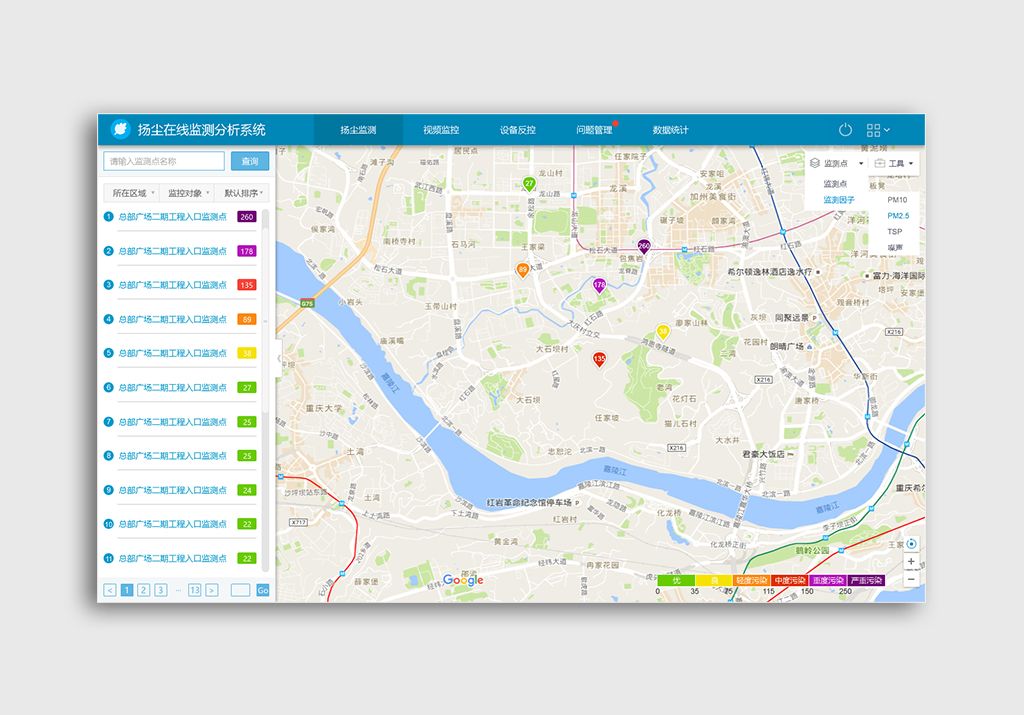Click the map zoom in plus button
Viewport: 1024px width, 715px height.
point(910,562)
